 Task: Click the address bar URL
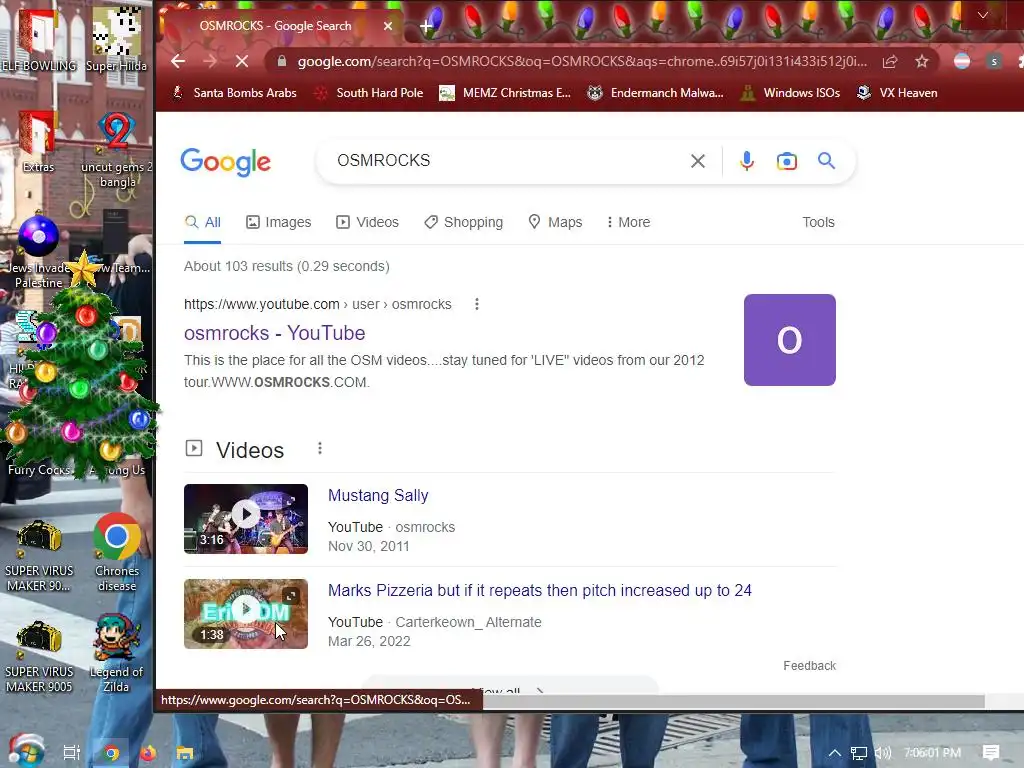click(582, 61)
